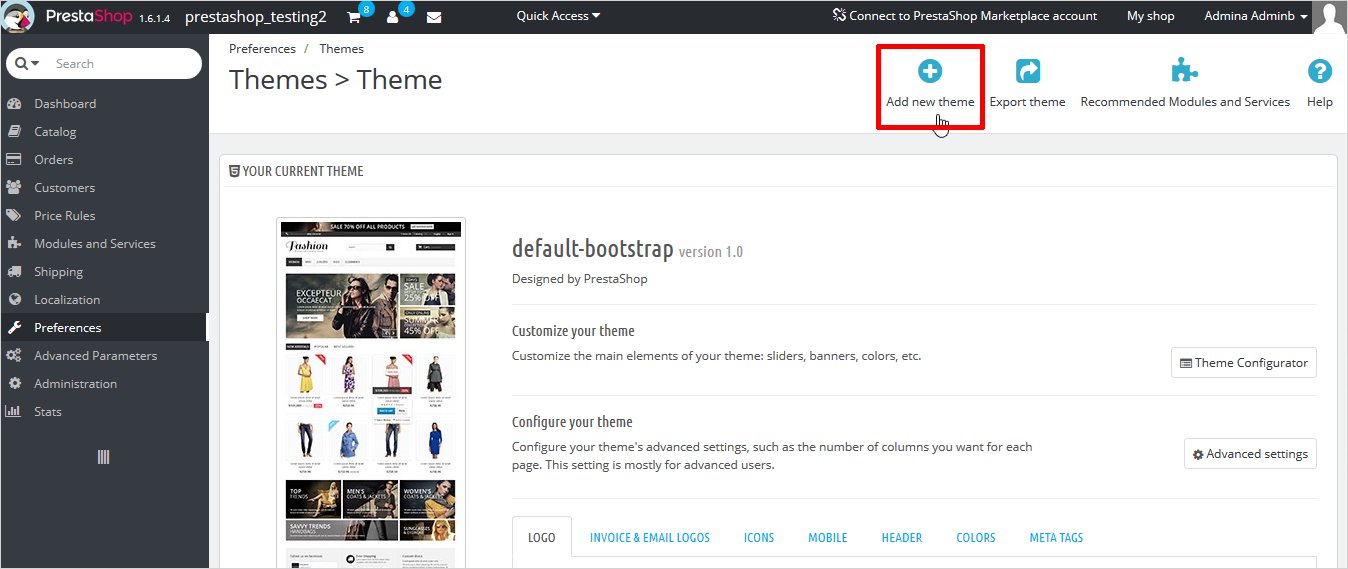Click the Preferences wrench icon
The image size is (1348, 569).
[14, 328]
